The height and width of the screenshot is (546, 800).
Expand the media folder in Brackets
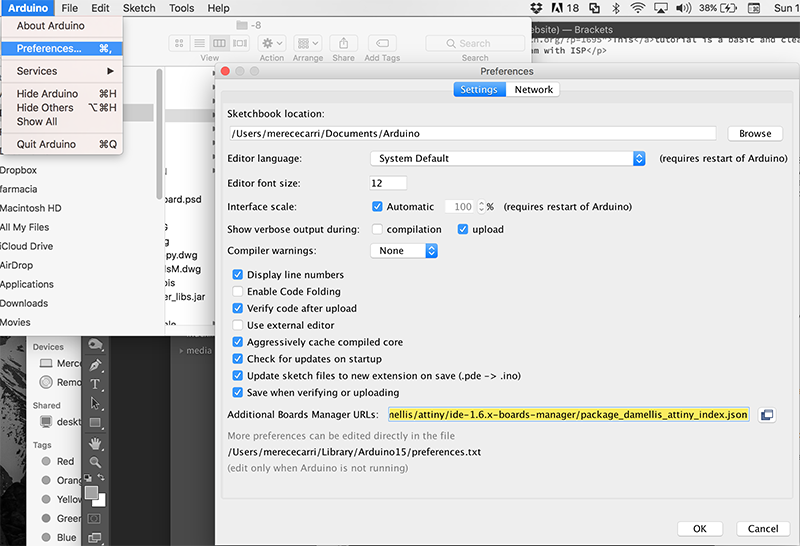(x=181, y=351)
